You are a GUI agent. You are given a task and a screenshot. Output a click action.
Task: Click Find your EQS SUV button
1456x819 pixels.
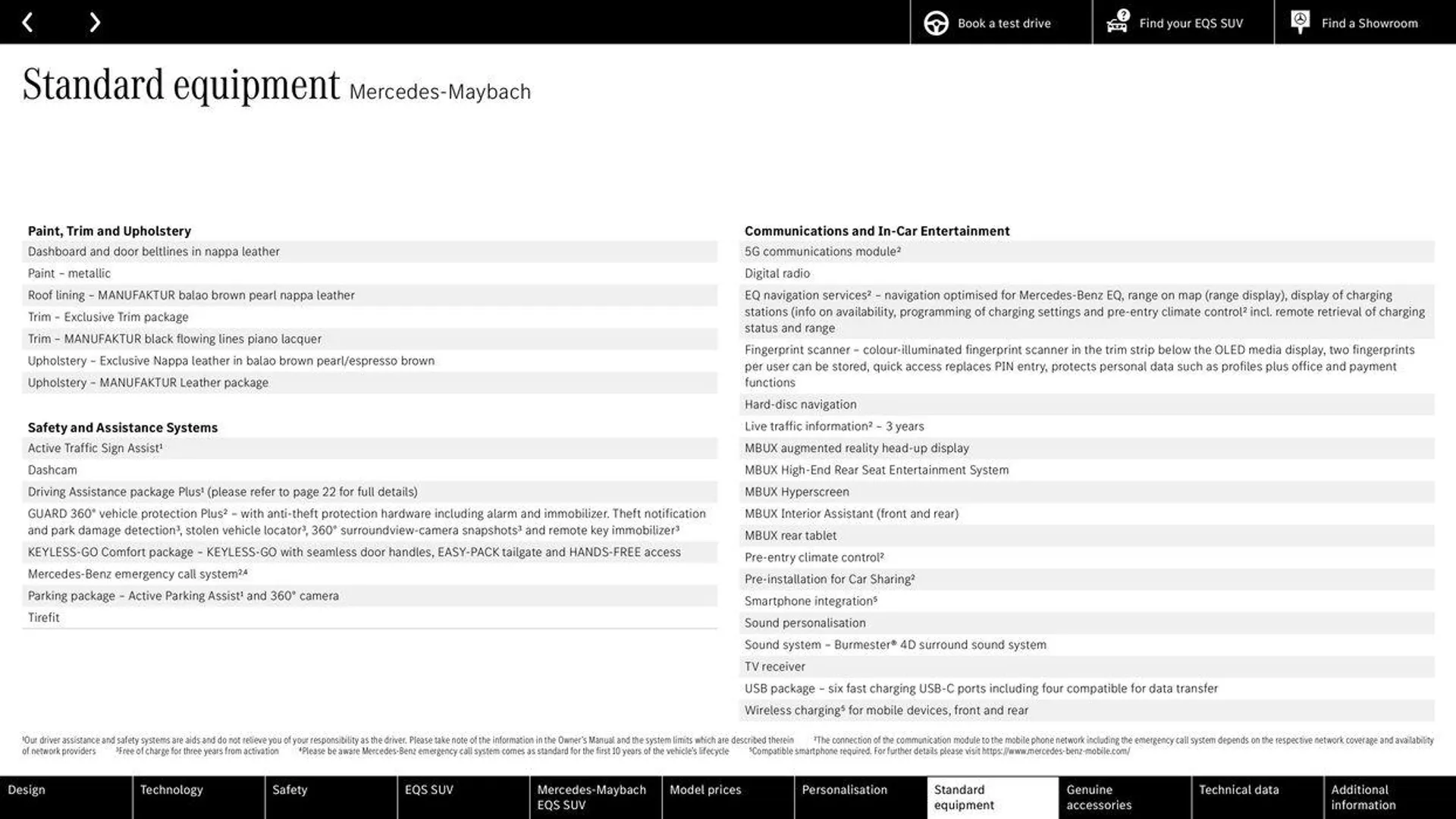coord(1191,22)
